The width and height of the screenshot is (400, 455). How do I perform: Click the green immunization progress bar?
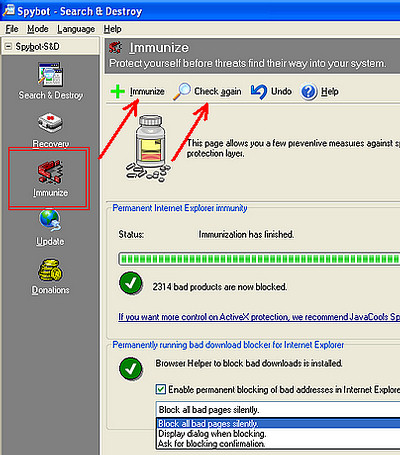pos(259,259)
